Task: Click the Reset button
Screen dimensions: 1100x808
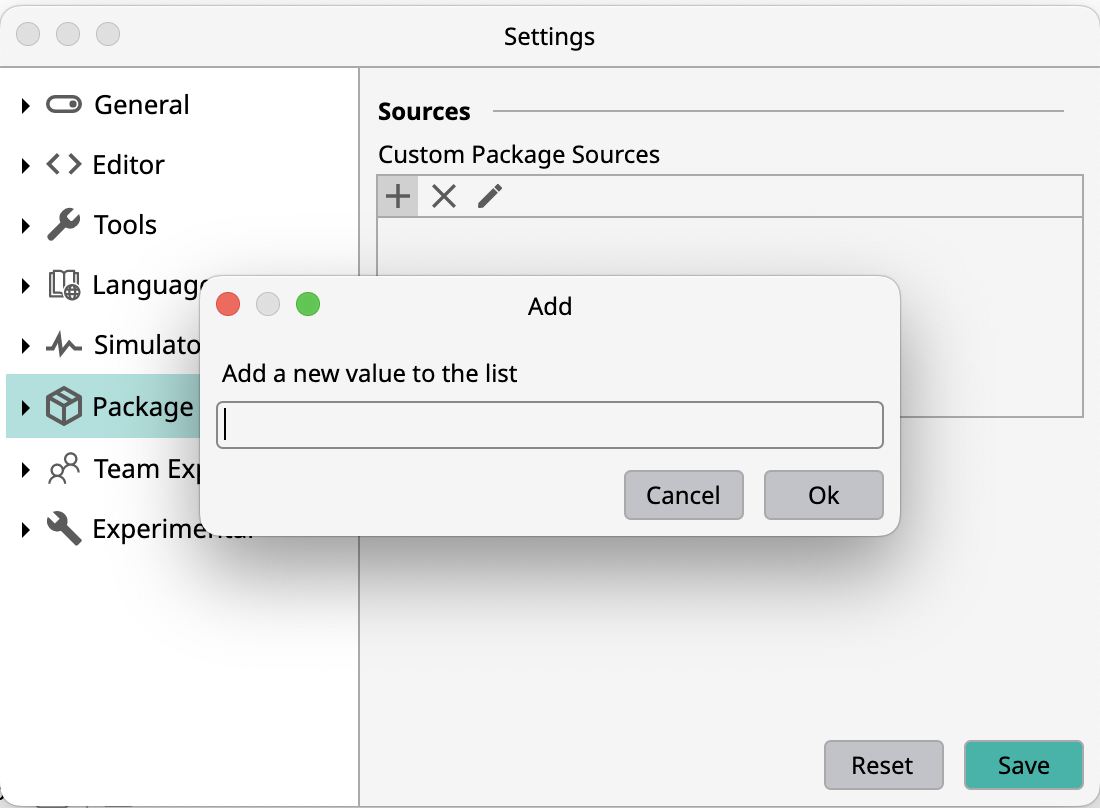Action: click(883, 765)
